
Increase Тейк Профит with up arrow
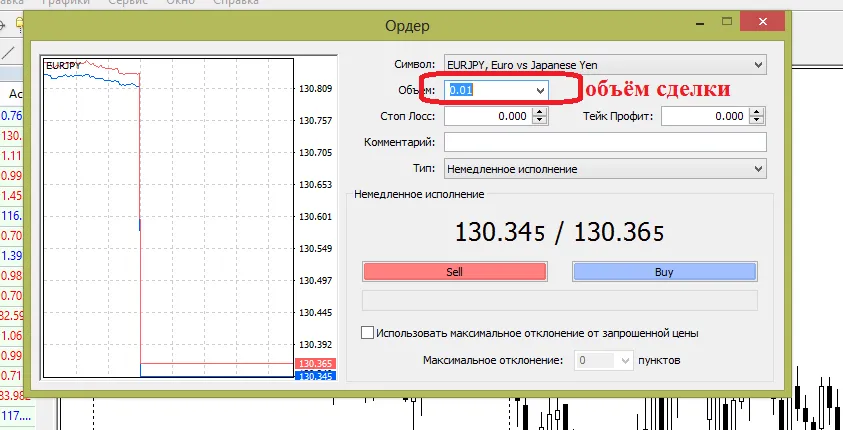pyautogui.click(x=757, y=112)
